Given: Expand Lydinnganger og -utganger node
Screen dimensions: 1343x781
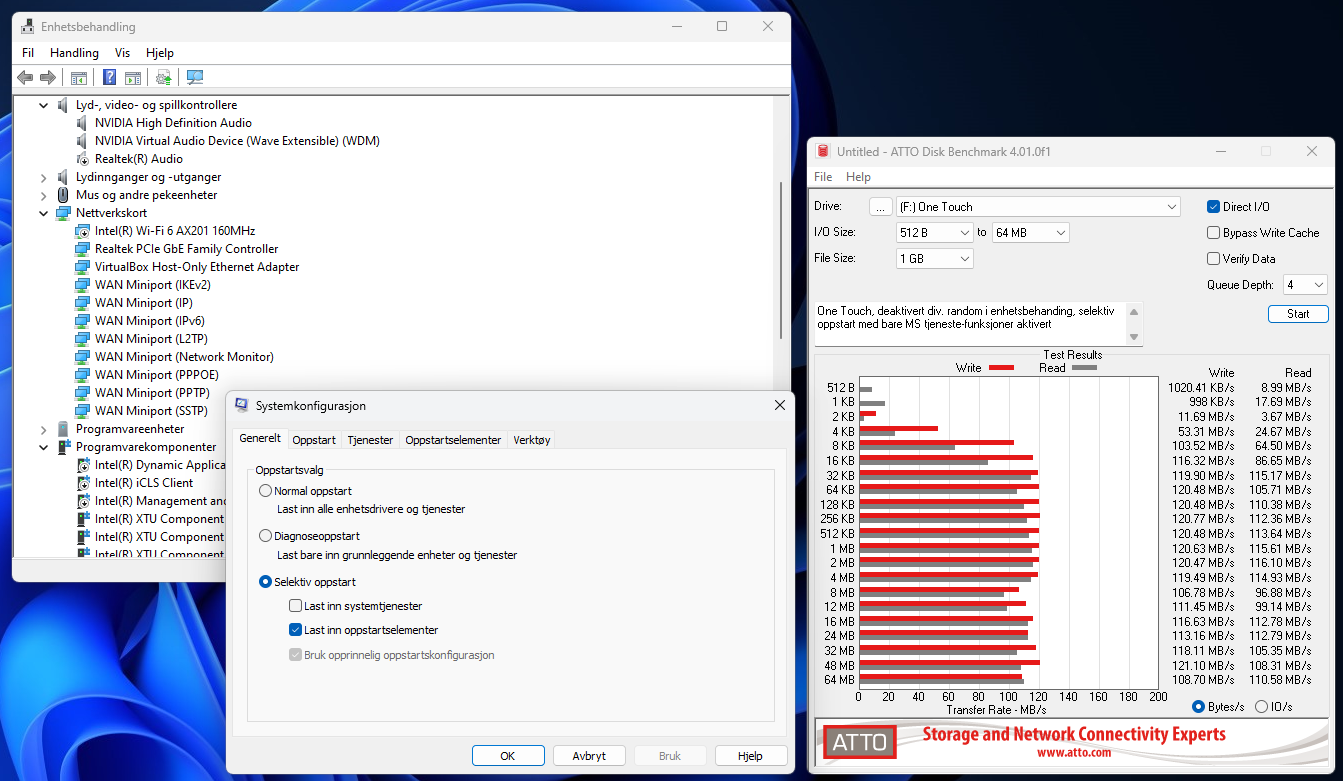Looking at the screenshot, I should 43,177.
